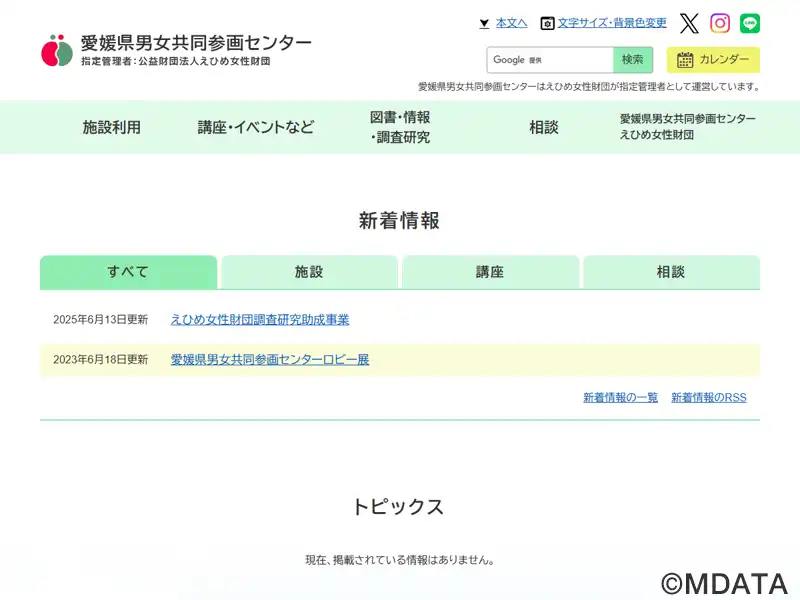Select the 講座 news tab
Viewport: 800px width, 600px height.
point(490,272)
